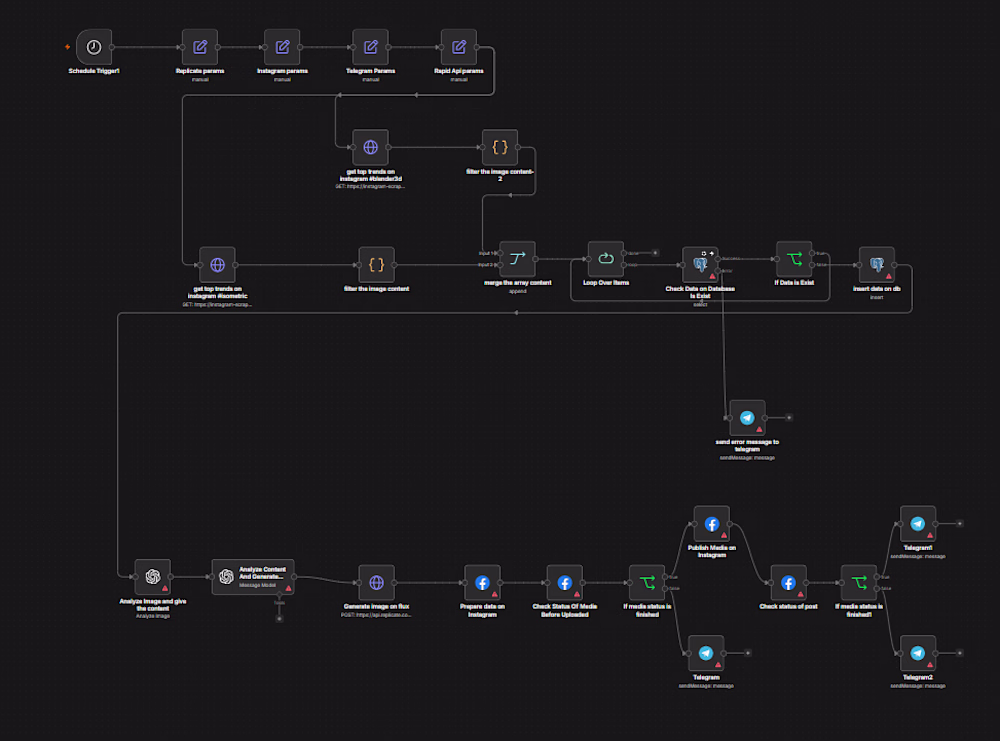Viewport: 1000px width, 741px height.
Task: Open the Telegram1 node
Action: pyautogui.click(x=918, y=524)
